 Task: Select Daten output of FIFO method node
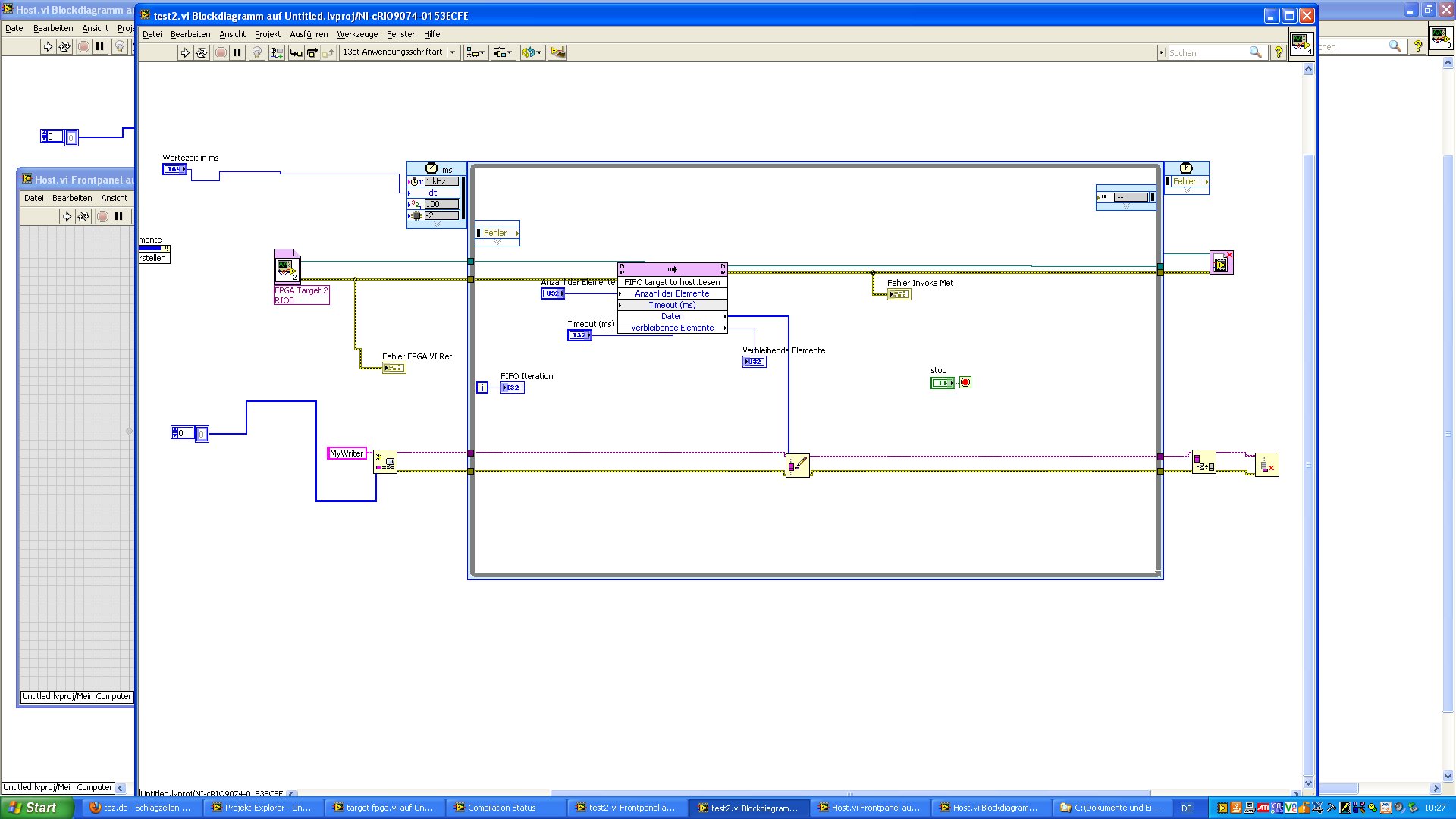coord(672,316)
